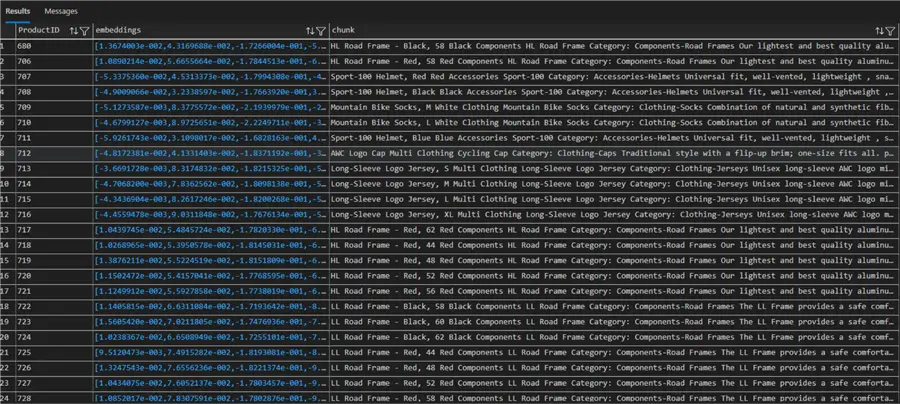
Task: Select ProductID cell 709
Action: coord(54,107)
